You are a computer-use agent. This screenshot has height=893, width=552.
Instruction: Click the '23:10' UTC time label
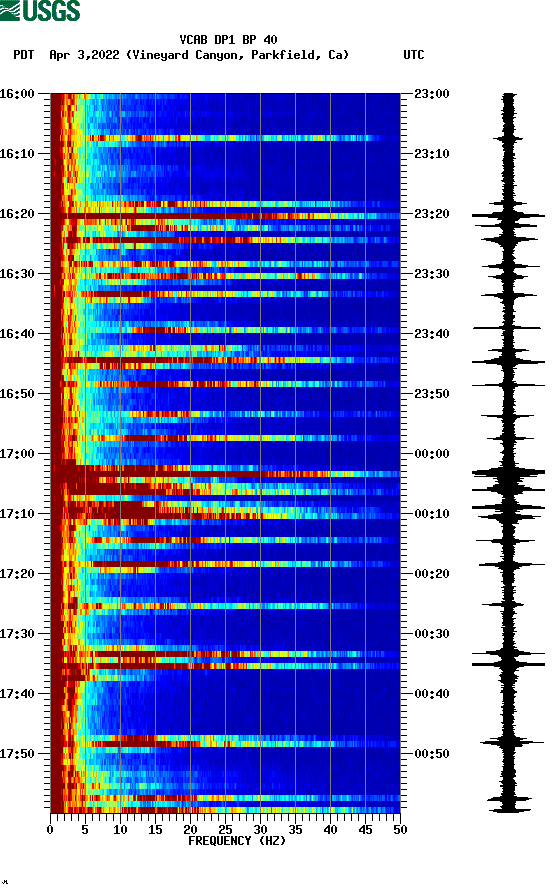pyautogui.click(x=432, y=154)
